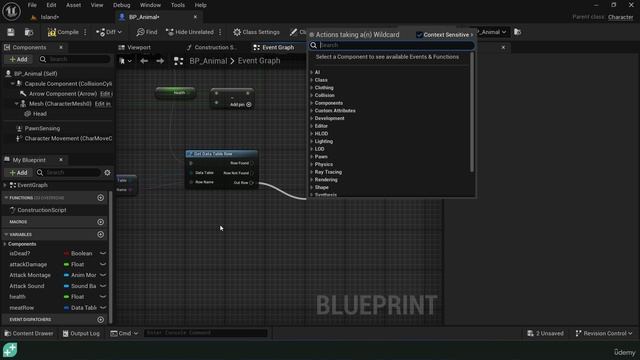Open Hide Unrelated options menu
The width and height of the screenshot is (640, 360).
coord(220,32)
